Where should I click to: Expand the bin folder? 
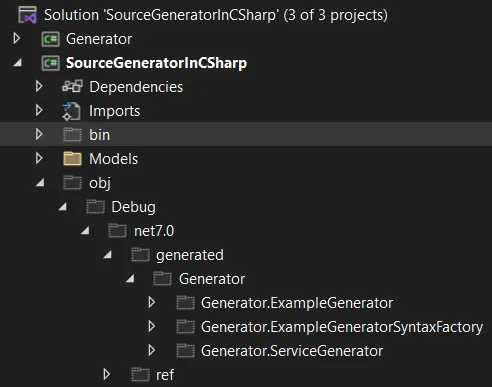pos(39,134)
